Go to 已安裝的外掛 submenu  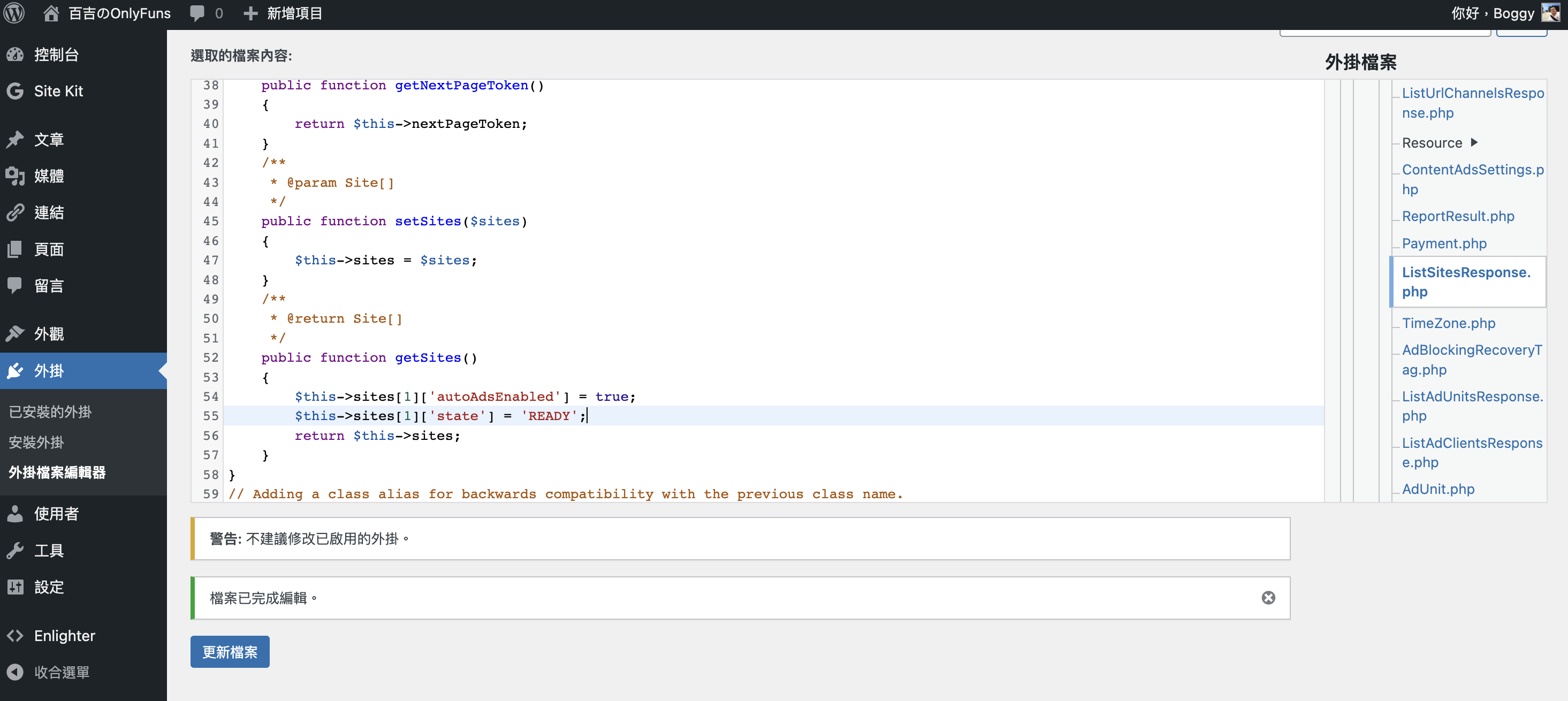pos(50,412)
